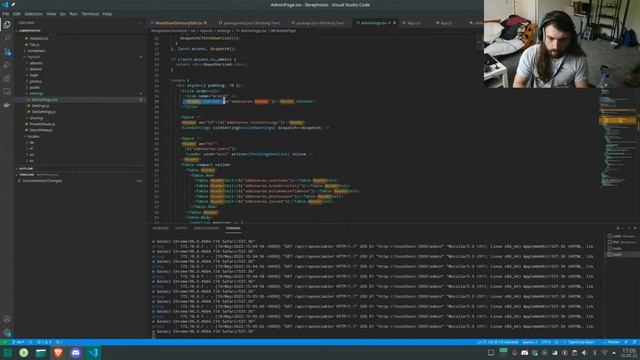
Task: Collapse the Timeline section
Action: tap(26, 175)
